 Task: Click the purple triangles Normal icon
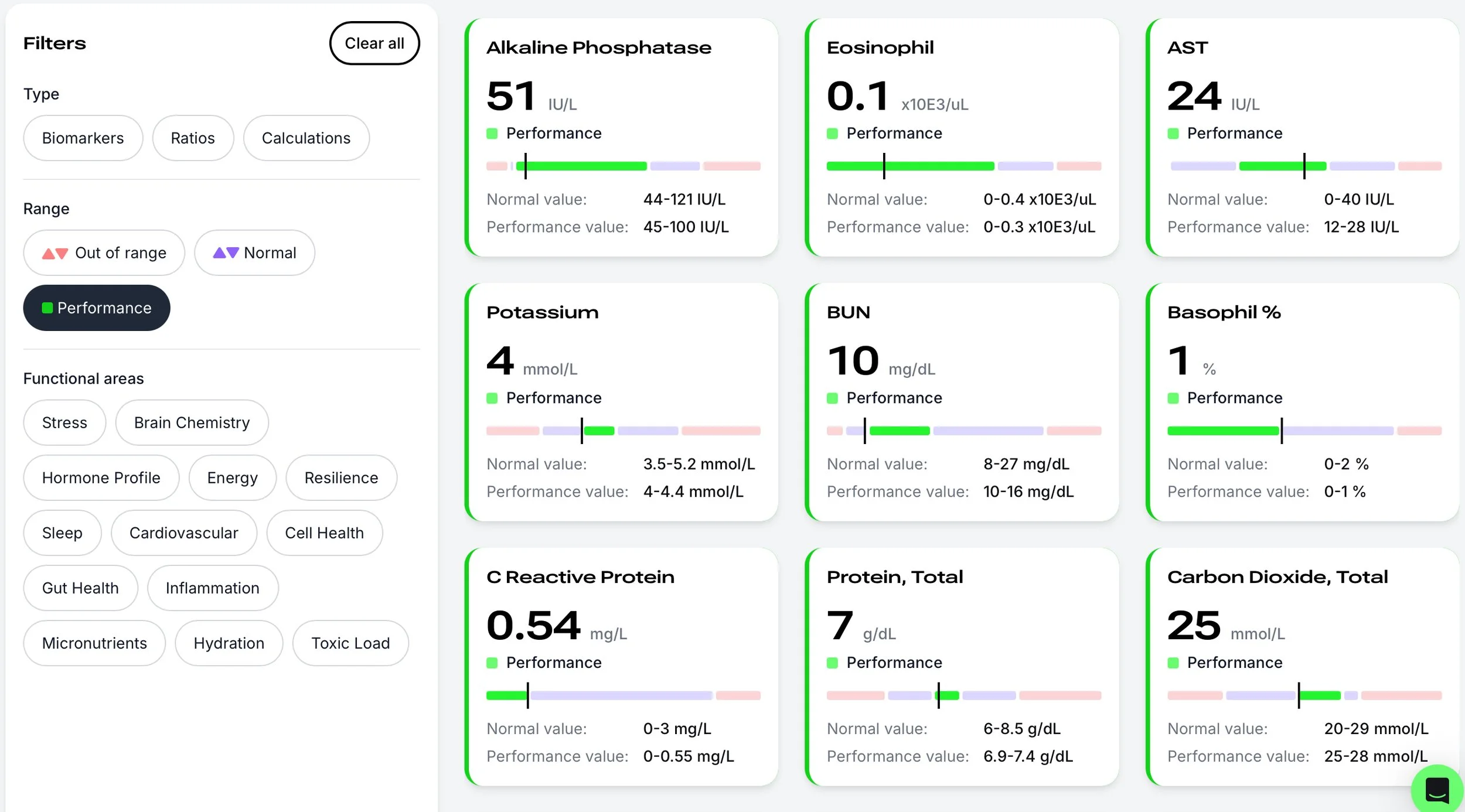(x=226, y=253)
